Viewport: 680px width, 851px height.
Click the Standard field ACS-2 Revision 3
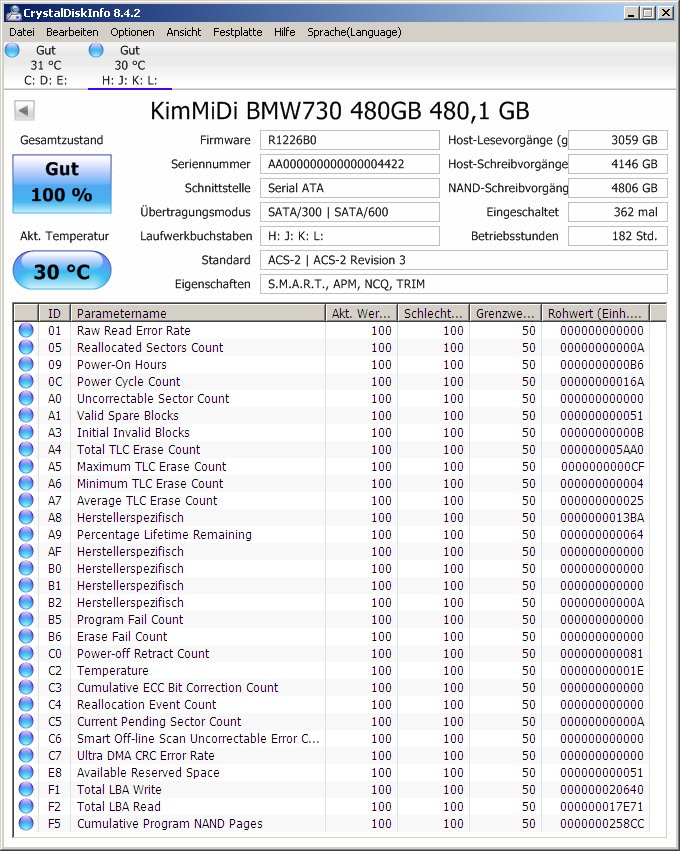(464, 260)
